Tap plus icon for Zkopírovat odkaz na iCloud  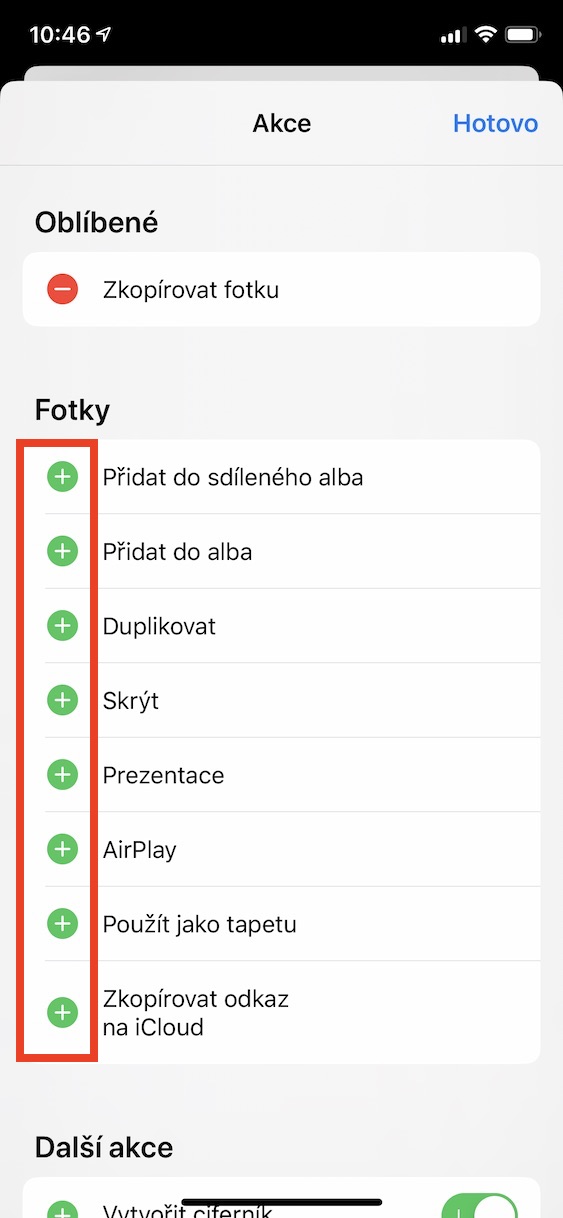(62, 1012)
